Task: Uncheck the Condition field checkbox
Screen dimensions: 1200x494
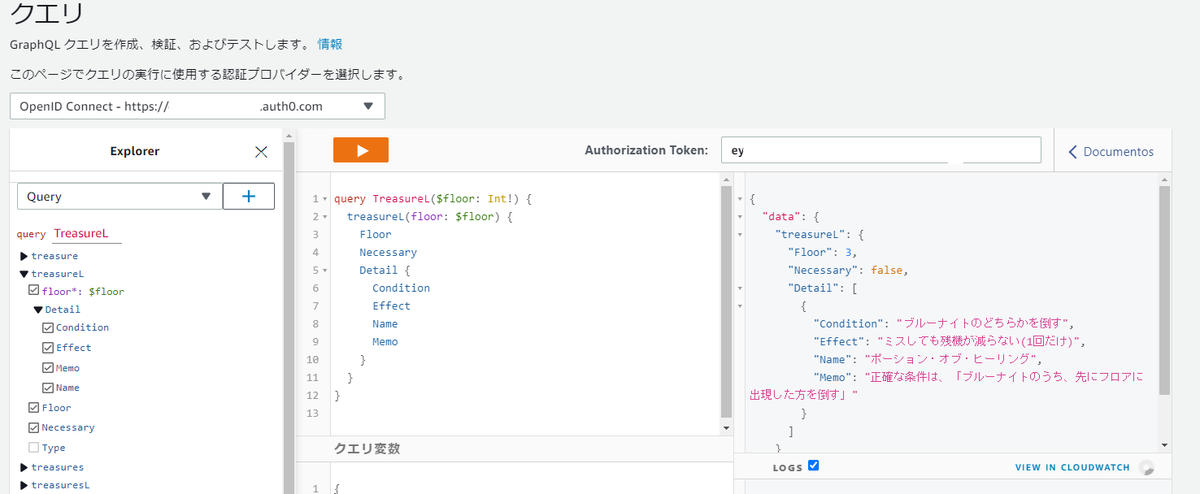Action: [48, 328]
